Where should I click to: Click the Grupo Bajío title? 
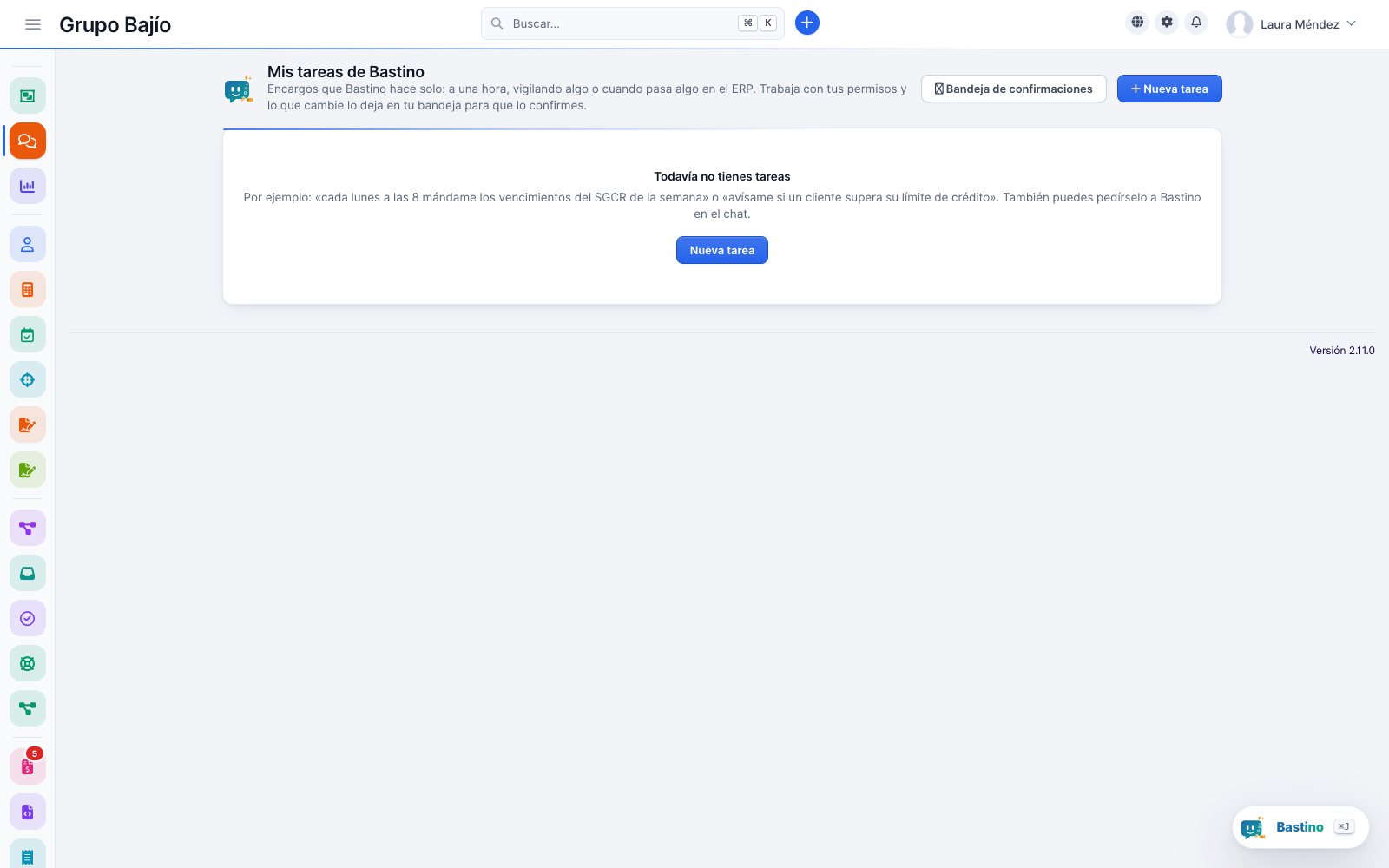(115, 24)
